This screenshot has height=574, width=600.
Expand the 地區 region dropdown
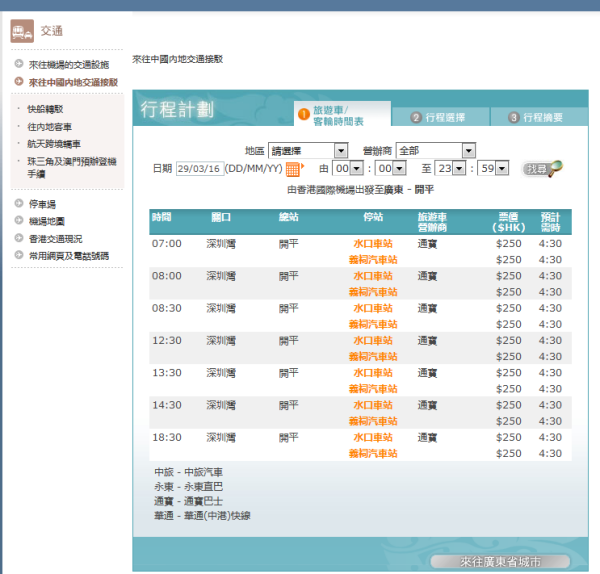pyautogui.click(x=340, y=150)
